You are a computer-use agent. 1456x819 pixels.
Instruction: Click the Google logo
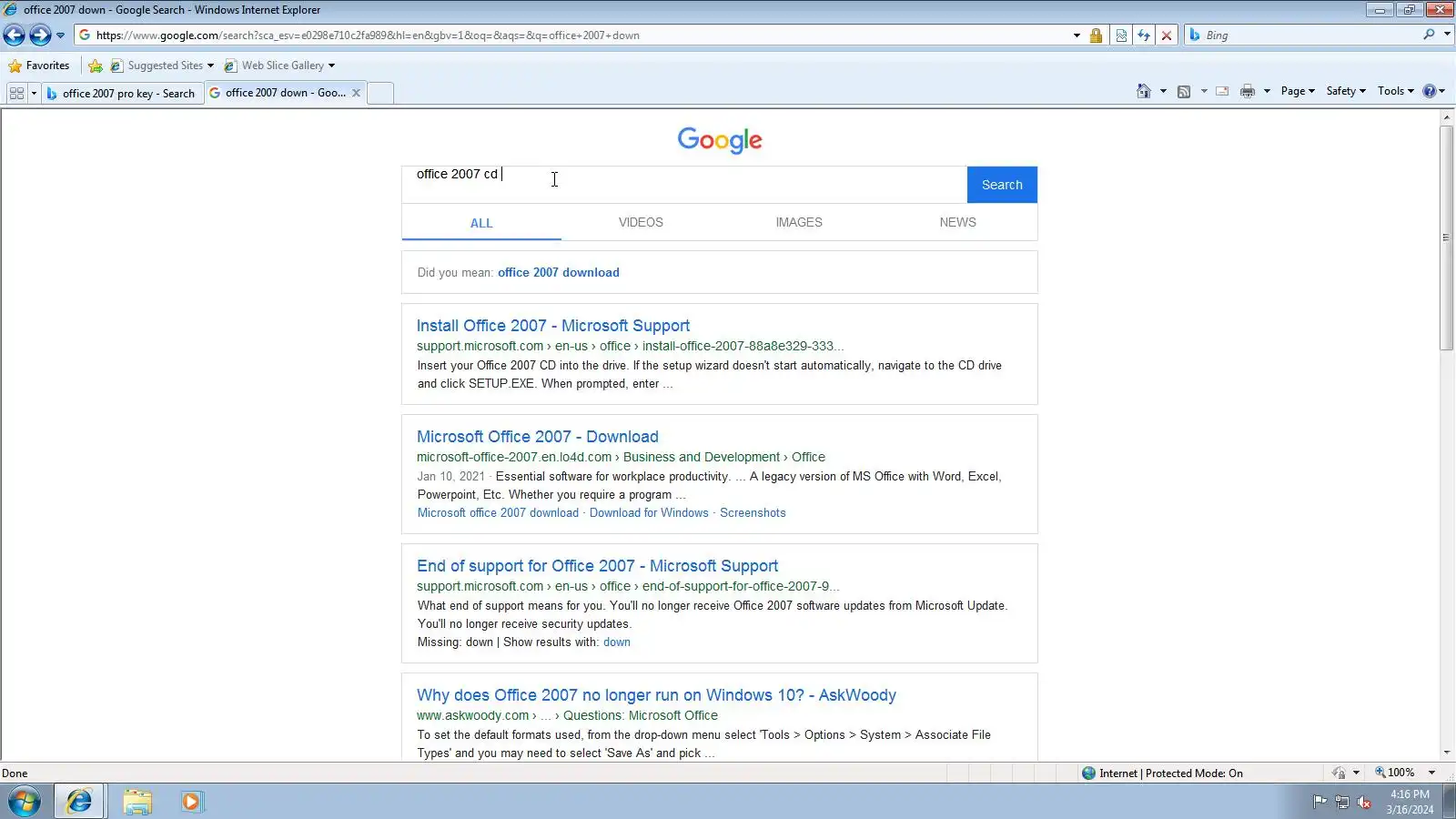(720, 140)
